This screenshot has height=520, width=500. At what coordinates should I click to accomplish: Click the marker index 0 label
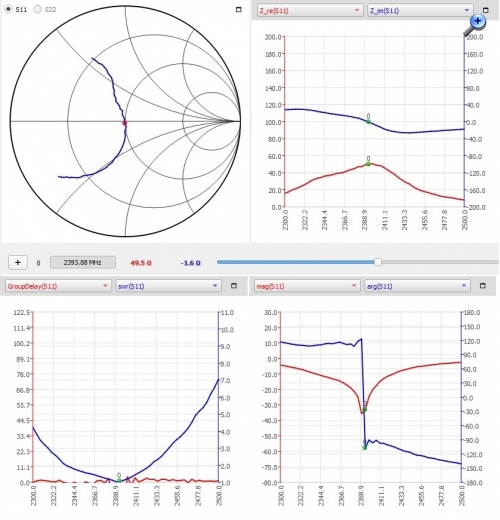coord(38,263)
